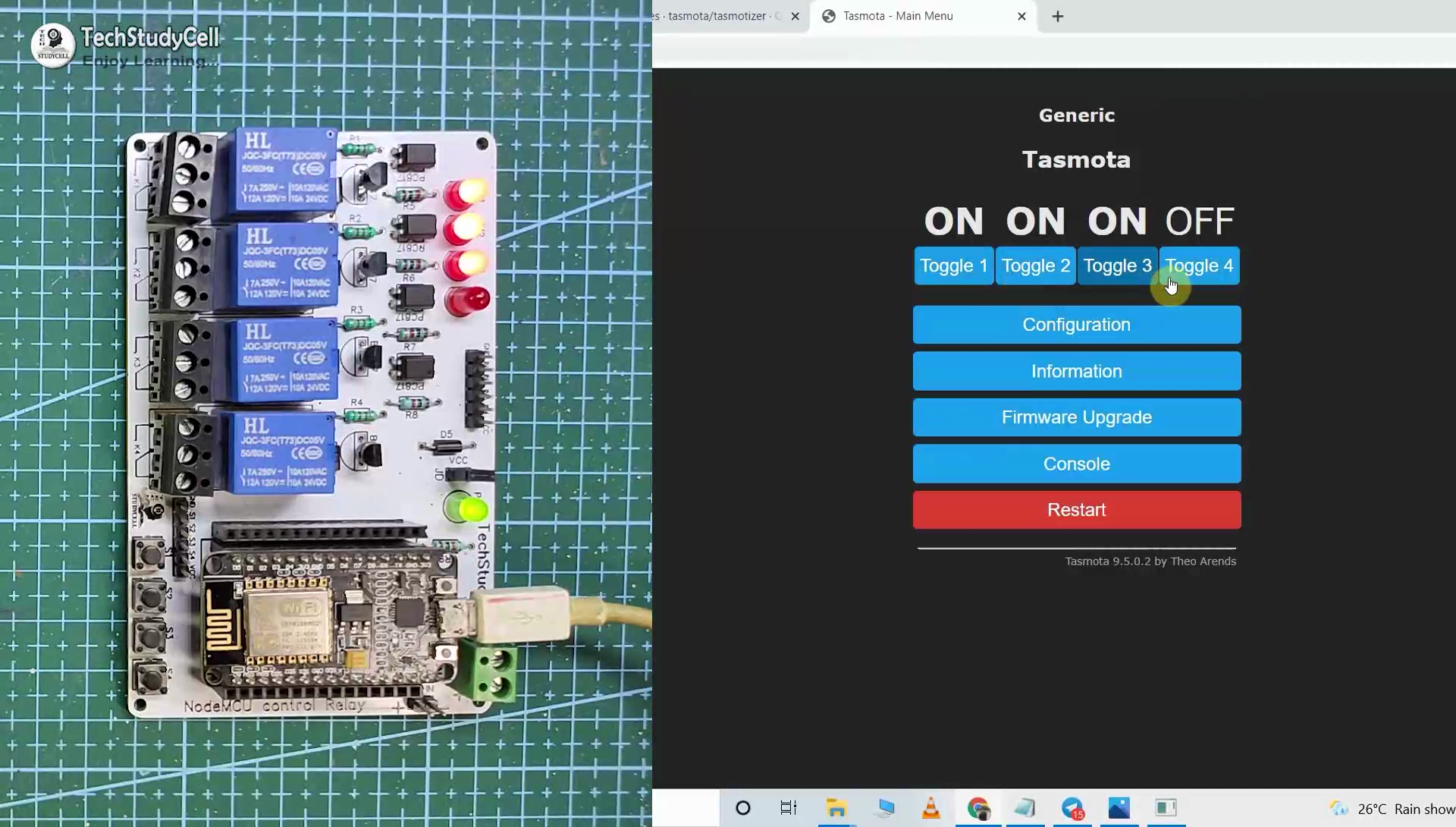The height and width of the screenshot is (827, 1456).
Task: Open the Photos app from the taskbar
Action: coord(1120,808)
